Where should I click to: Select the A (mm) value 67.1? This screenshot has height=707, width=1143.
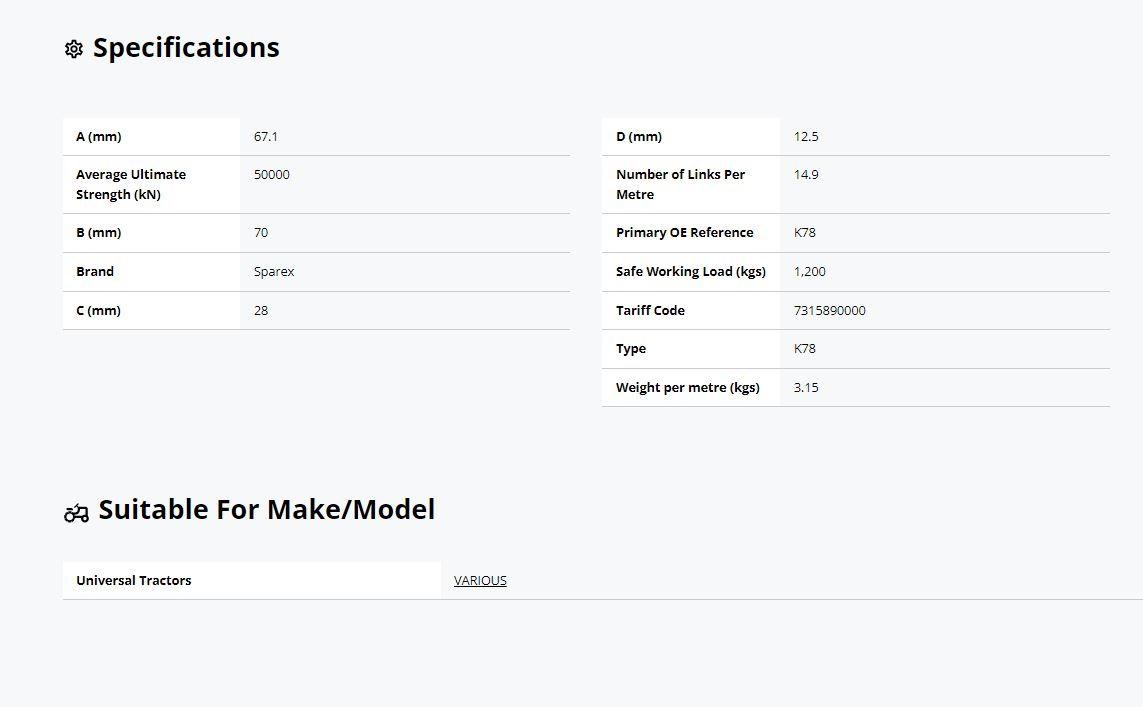pyautogui.click(x=266, y=136)
